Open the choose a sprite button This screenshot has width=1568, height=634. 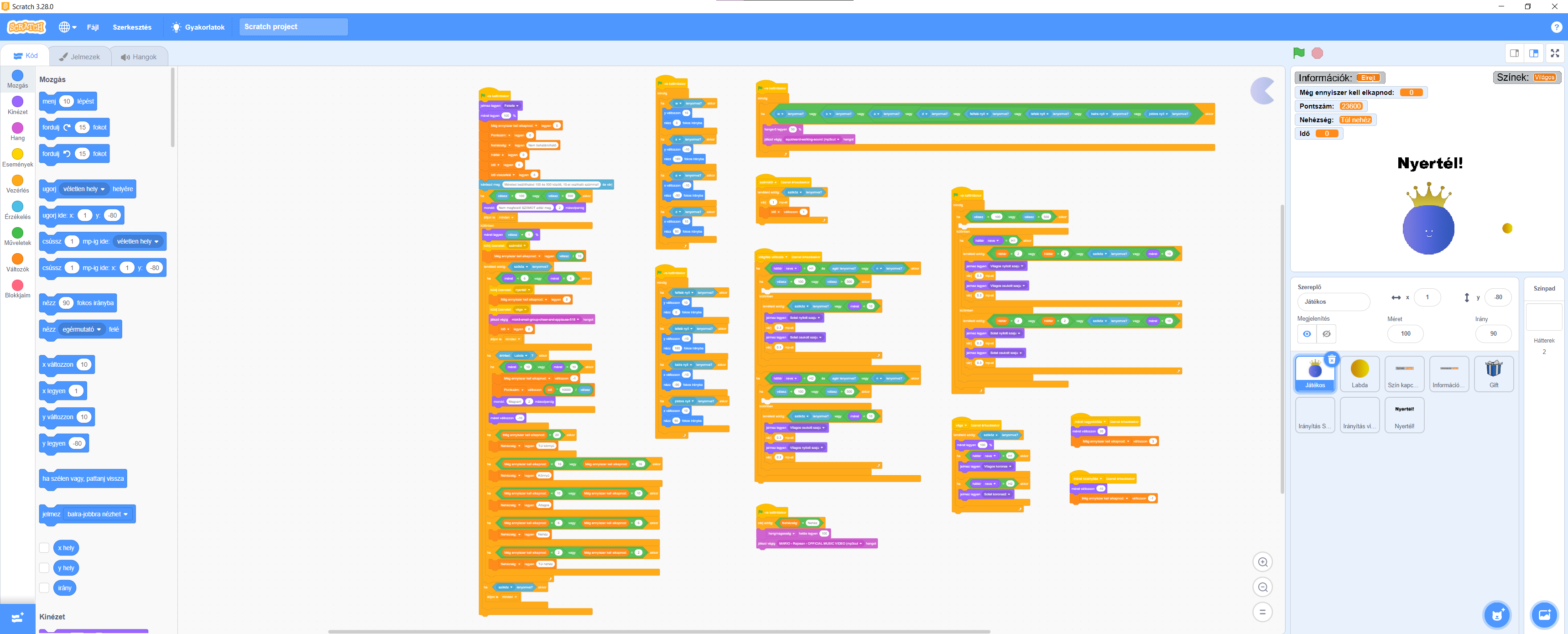click(1497, 615)
